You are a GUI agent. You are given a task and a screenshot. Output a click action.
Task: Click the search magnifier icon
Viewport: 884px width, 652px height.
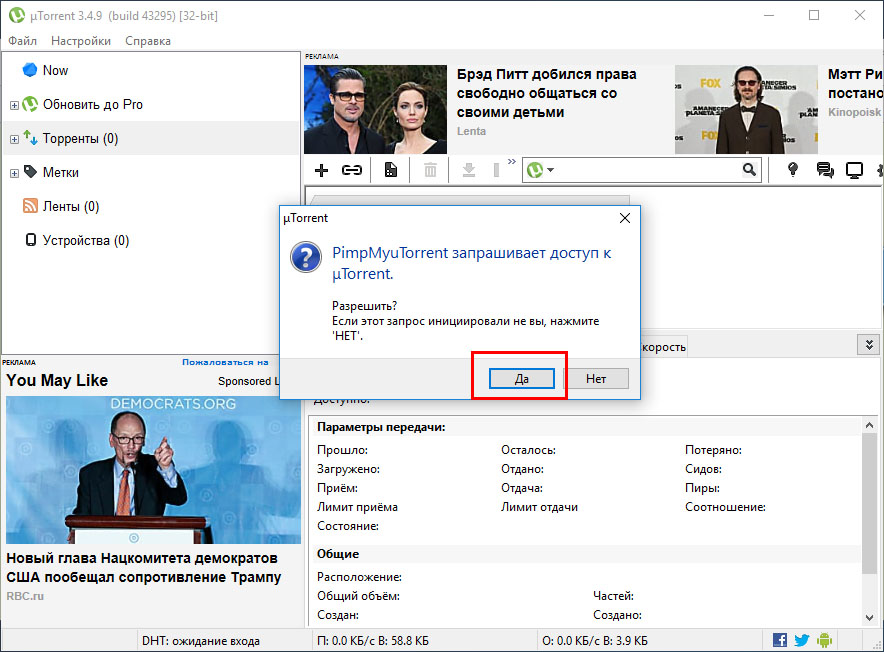pyautogui.click(x=749, y=170)
